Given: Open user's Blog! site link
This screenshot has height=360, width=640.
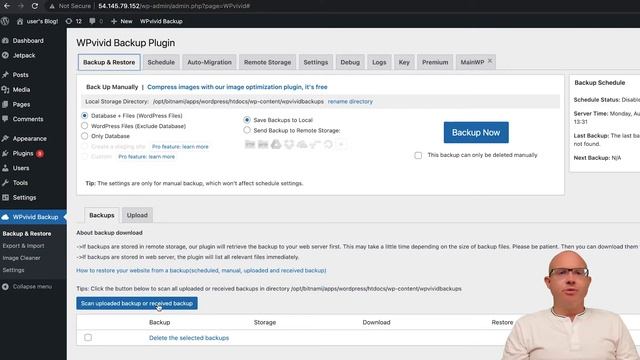Looking at the screenshot, I should point(38,21).
